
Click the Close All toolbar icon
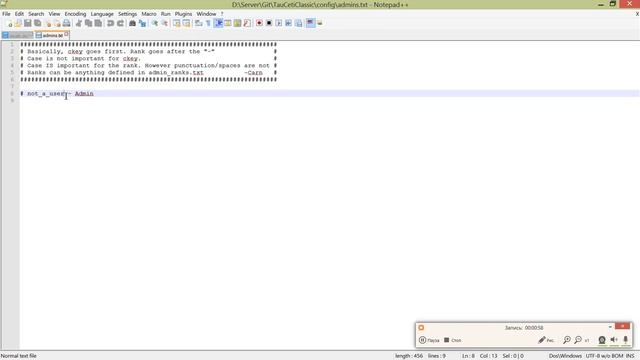pyautogui.click(x=57, y=23)
